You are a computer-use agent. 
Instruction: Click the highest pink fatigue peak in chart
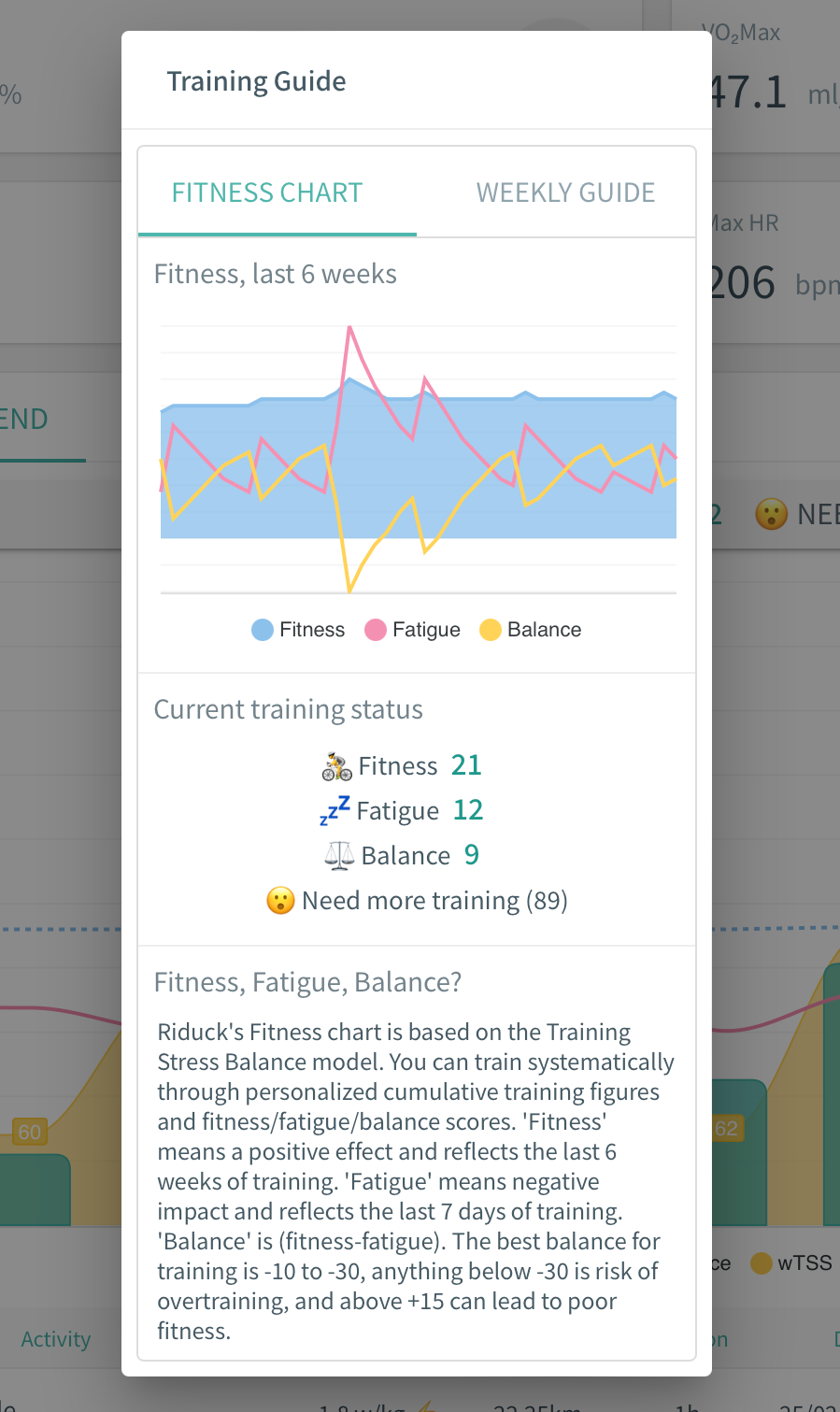(x=349, y=327)
